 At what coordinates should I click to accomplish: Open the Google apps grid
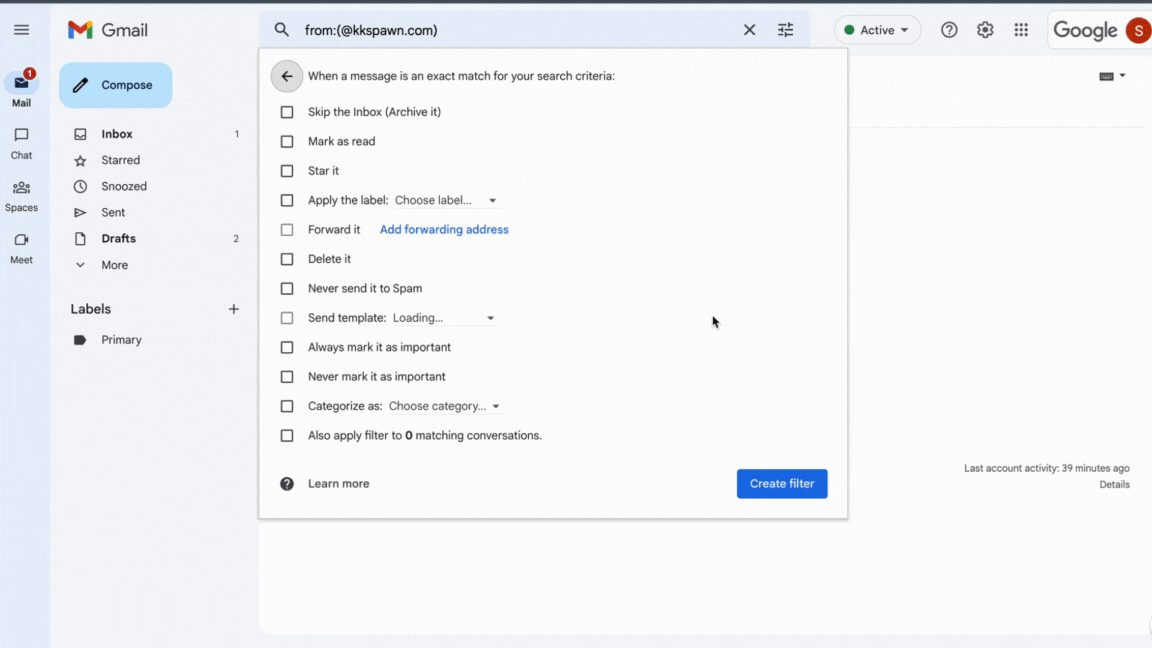(1021, 30)
